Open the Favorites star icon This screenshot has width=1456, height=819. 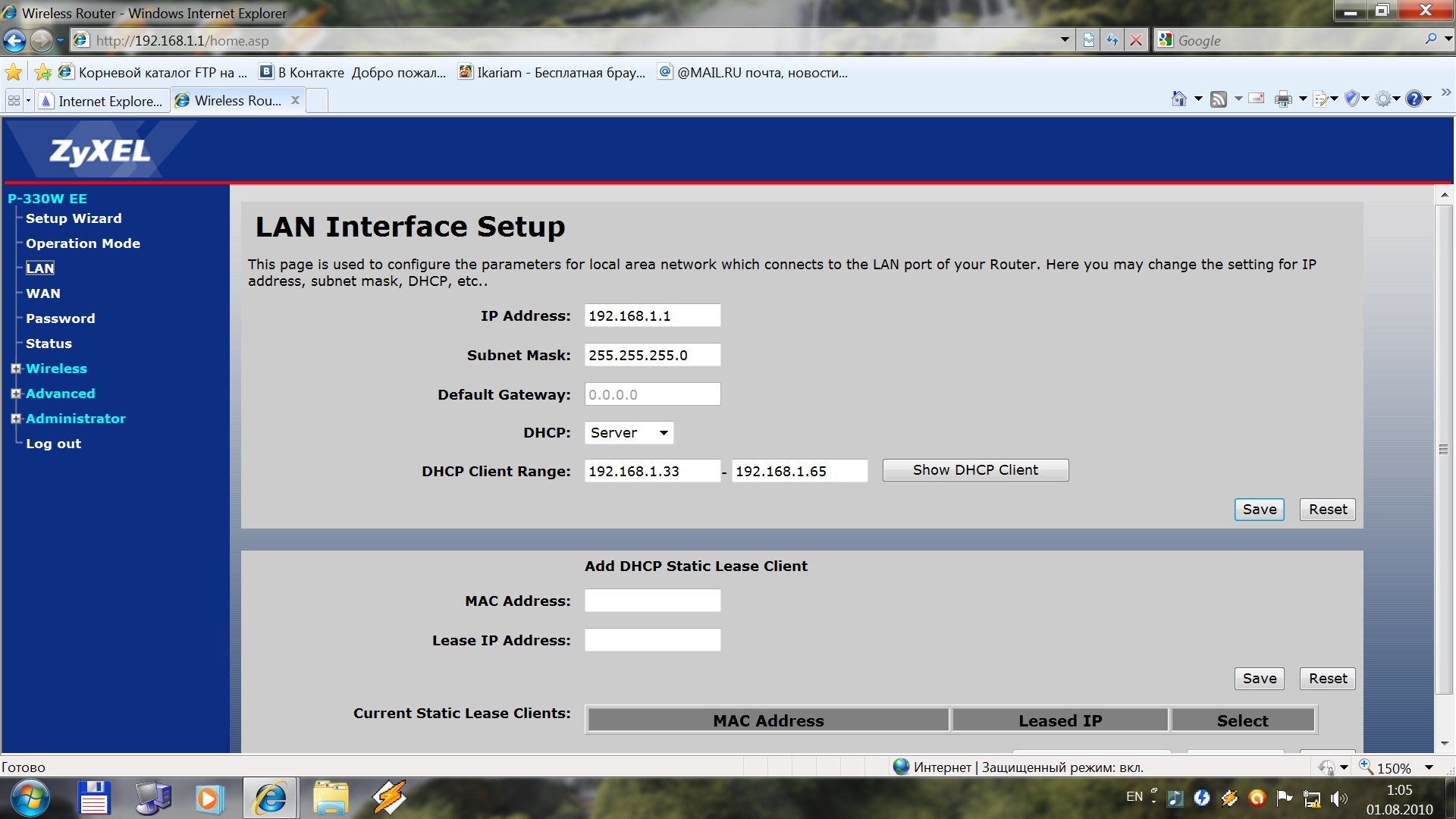click(x=13, y=73)
